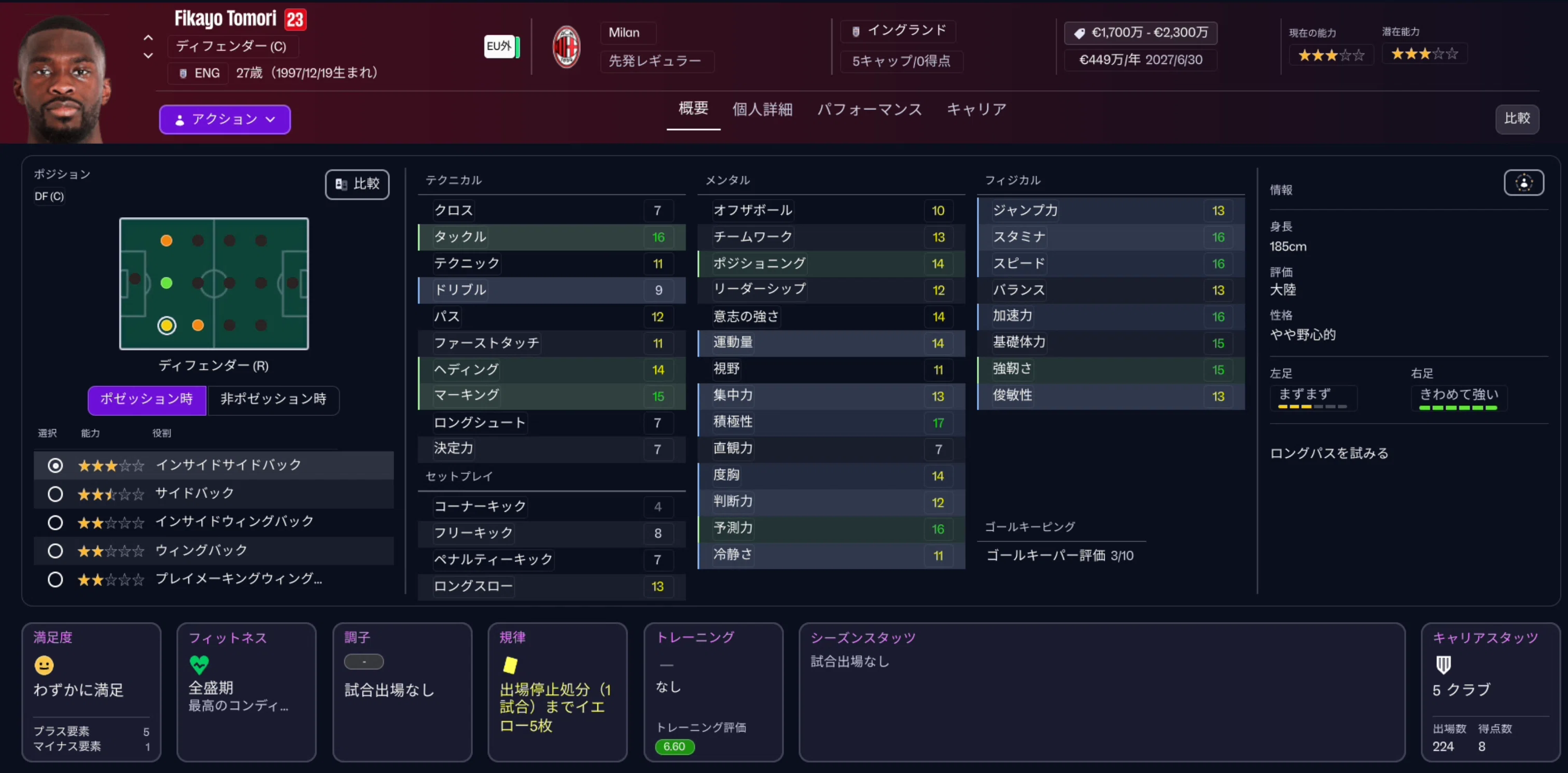The width and height of the screenshot is (1568, 773).
Task: Click the player info icon button in 情報 panel
Action: [1523, 182]
